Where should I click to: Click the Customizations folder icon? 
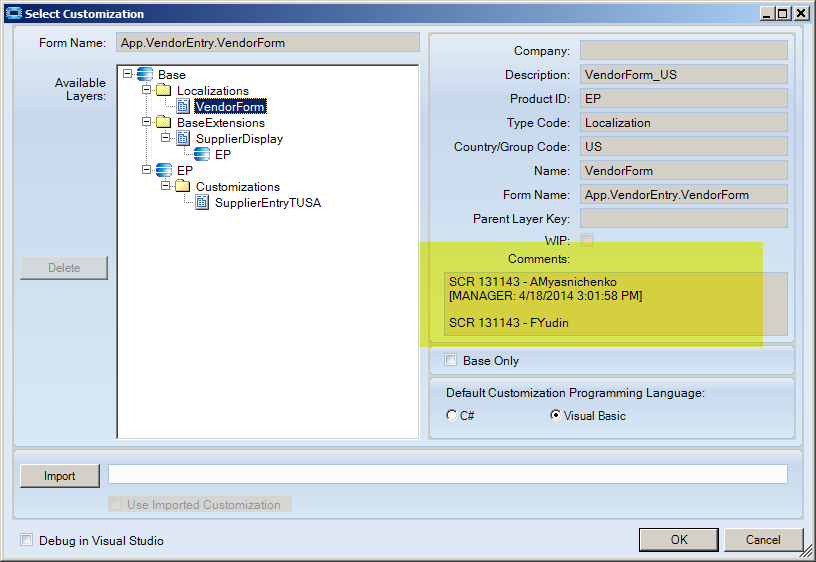183,186
